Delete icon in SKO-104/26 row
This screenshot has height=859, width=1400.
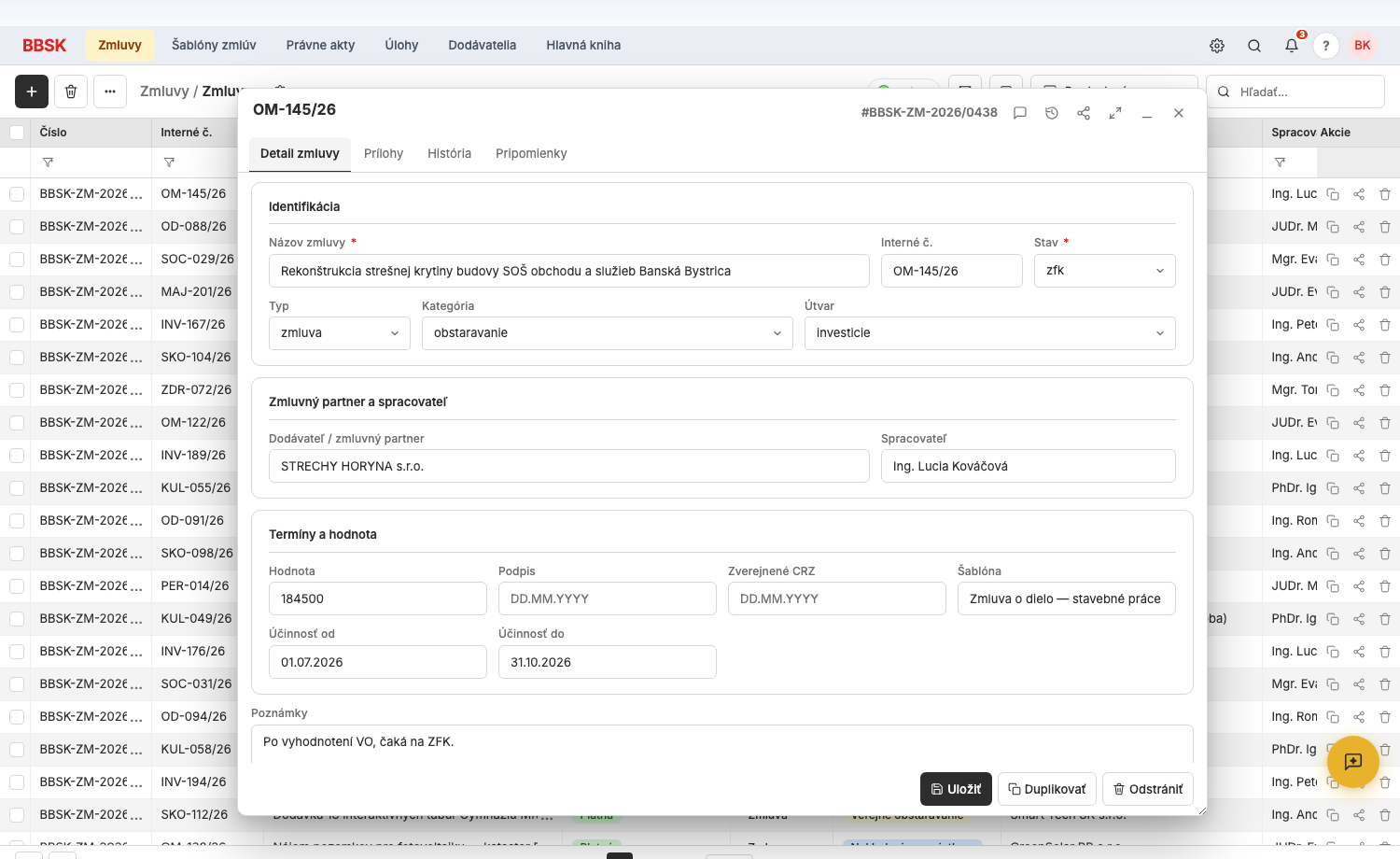1385,358
